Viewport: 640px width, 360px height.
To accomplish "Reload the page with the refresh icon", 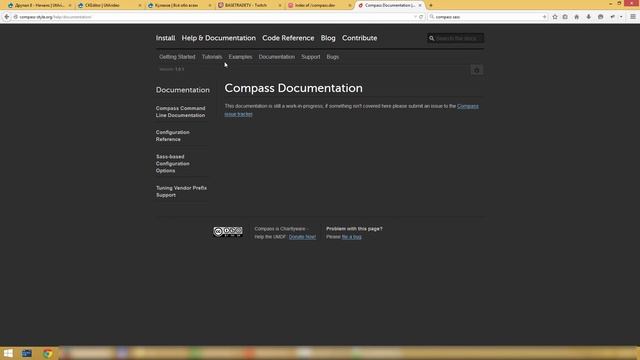I will (421, 17).
